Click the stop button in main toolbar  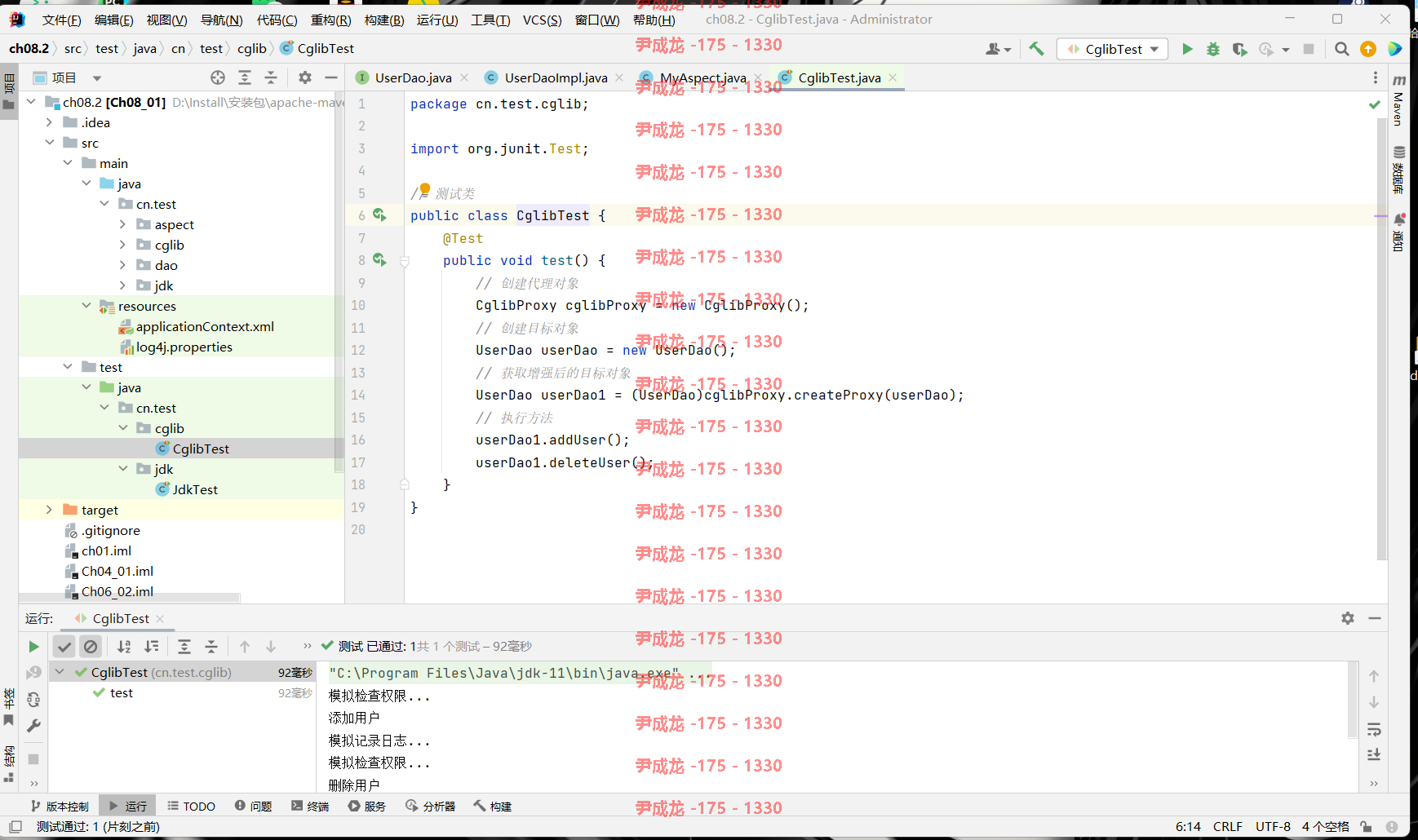click(1309, 49)
